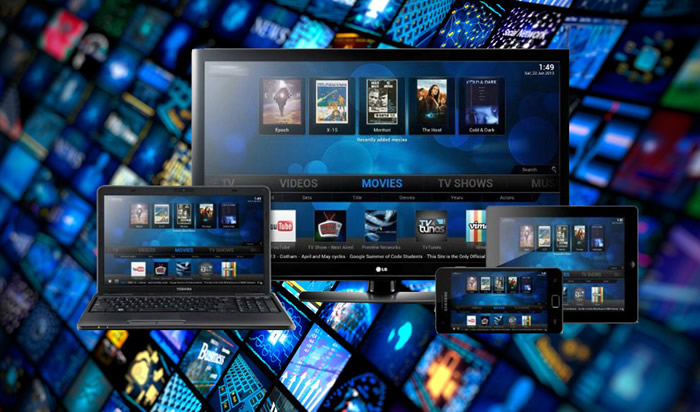The width and height of the screenshot is (700, 412).
Task: Launch the Vimeo striped icon on the laptop
Action: (229, 269)
